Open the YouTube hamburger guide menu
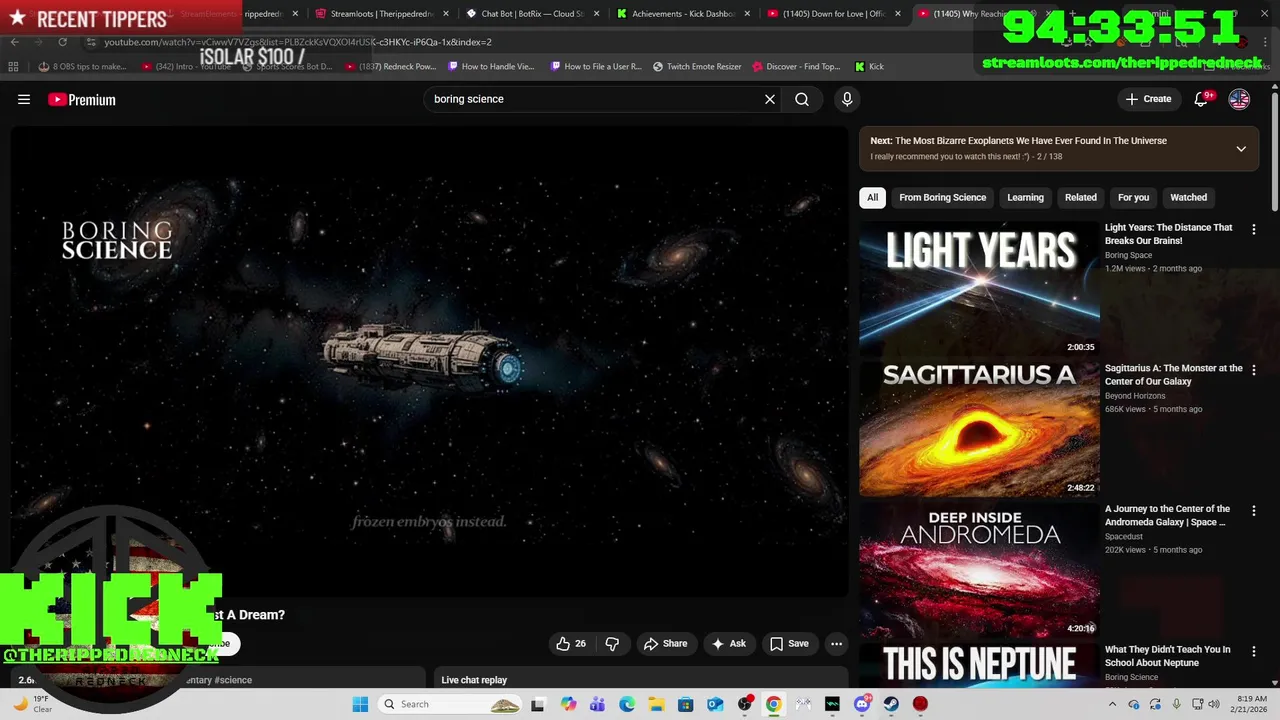The image size is (1280, 720). click(24, 99)
